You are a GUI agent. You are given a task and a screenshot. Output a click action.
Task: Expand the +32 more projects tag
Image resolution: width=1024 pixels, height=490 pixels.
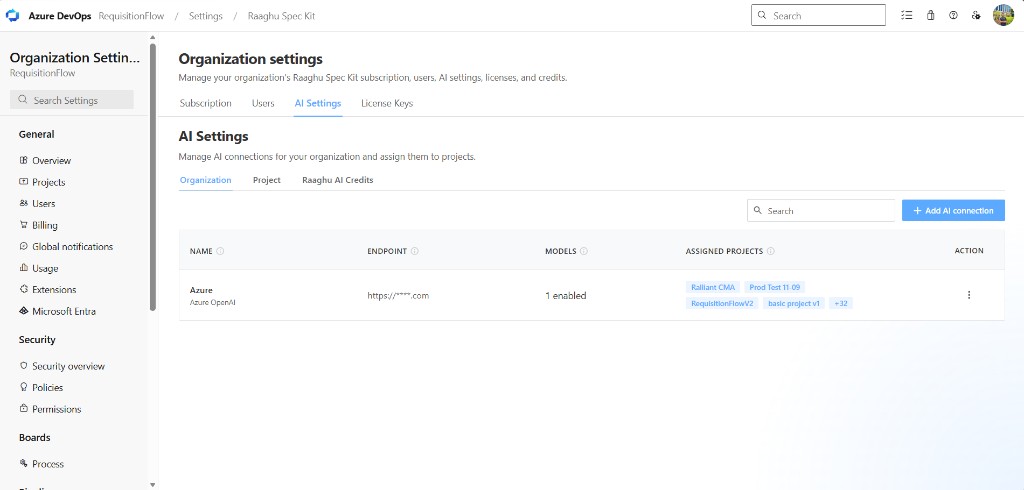[x=840, y=303]
